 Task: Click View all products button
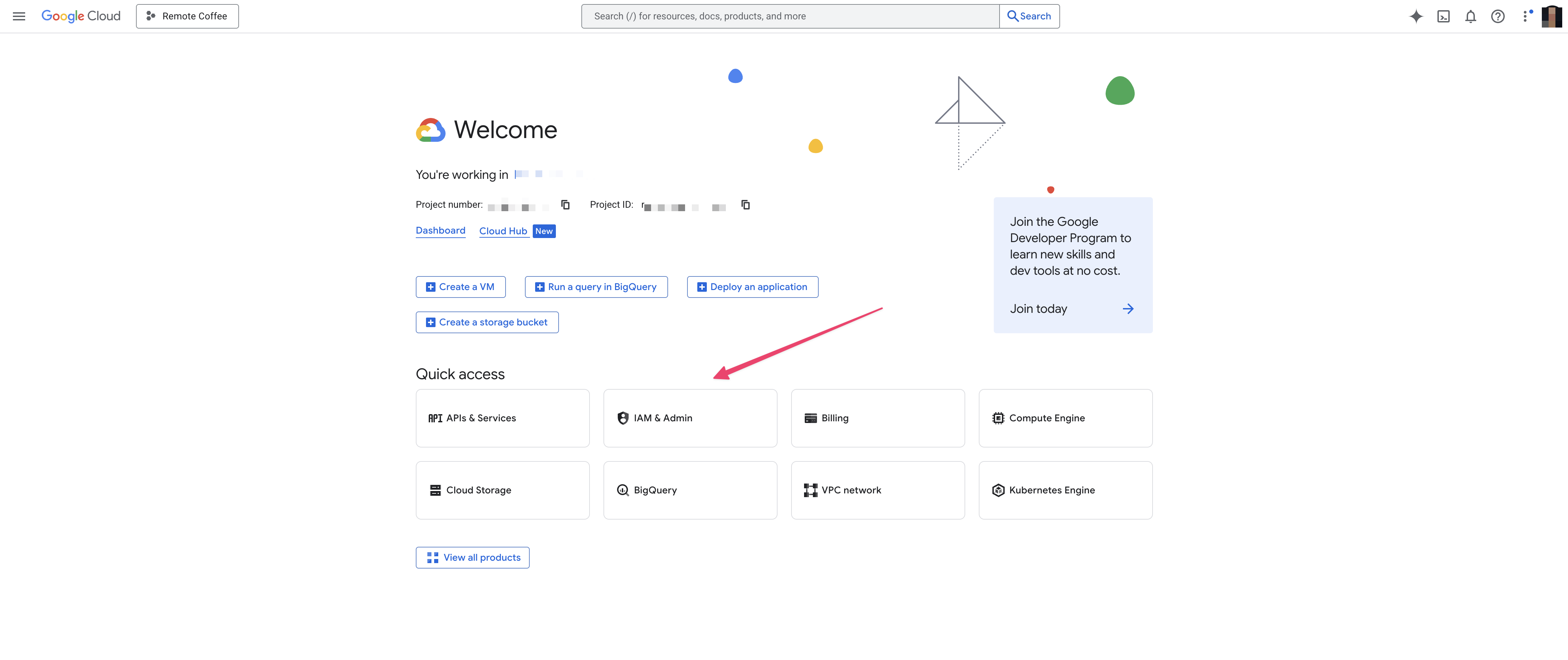(x=472, y=558)
